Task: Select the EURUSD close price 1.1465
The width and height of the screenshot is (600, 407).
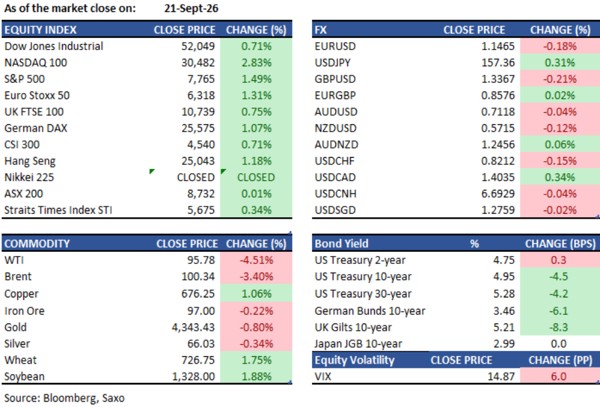Action: click(x=498, y=46)
